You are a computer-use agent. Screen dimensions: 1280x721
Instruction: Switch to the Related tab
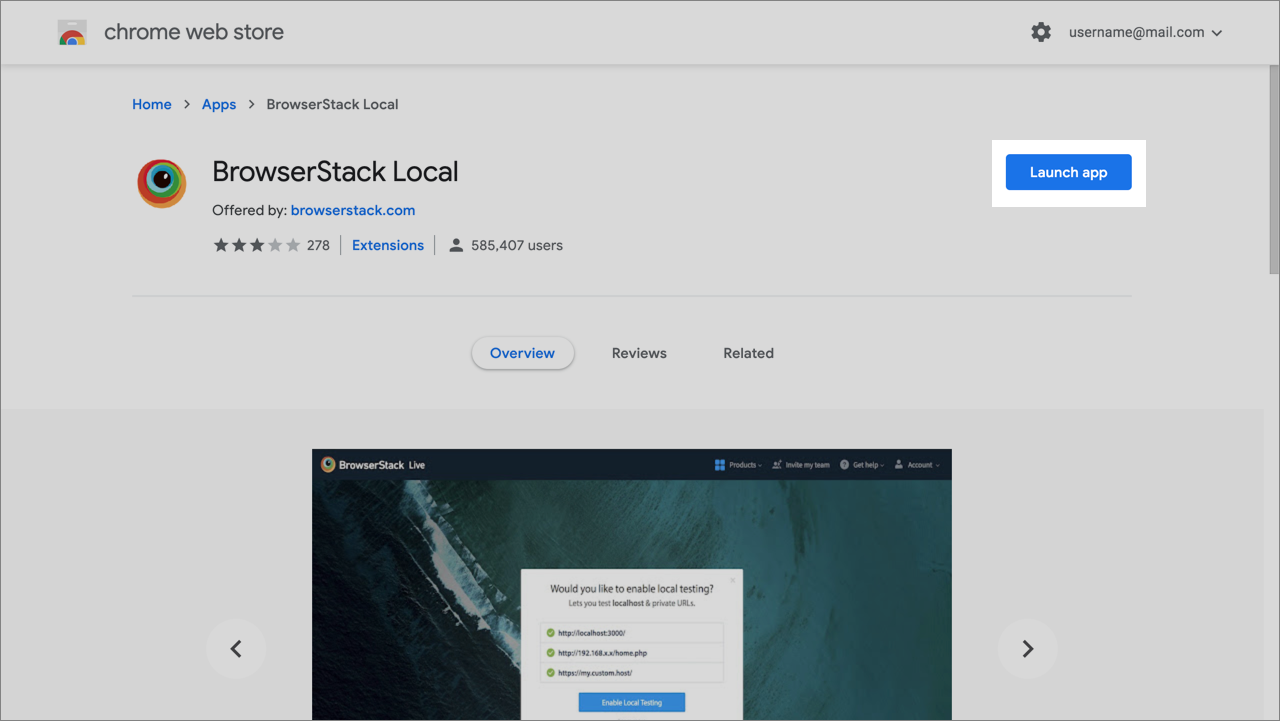pos(749,353)
